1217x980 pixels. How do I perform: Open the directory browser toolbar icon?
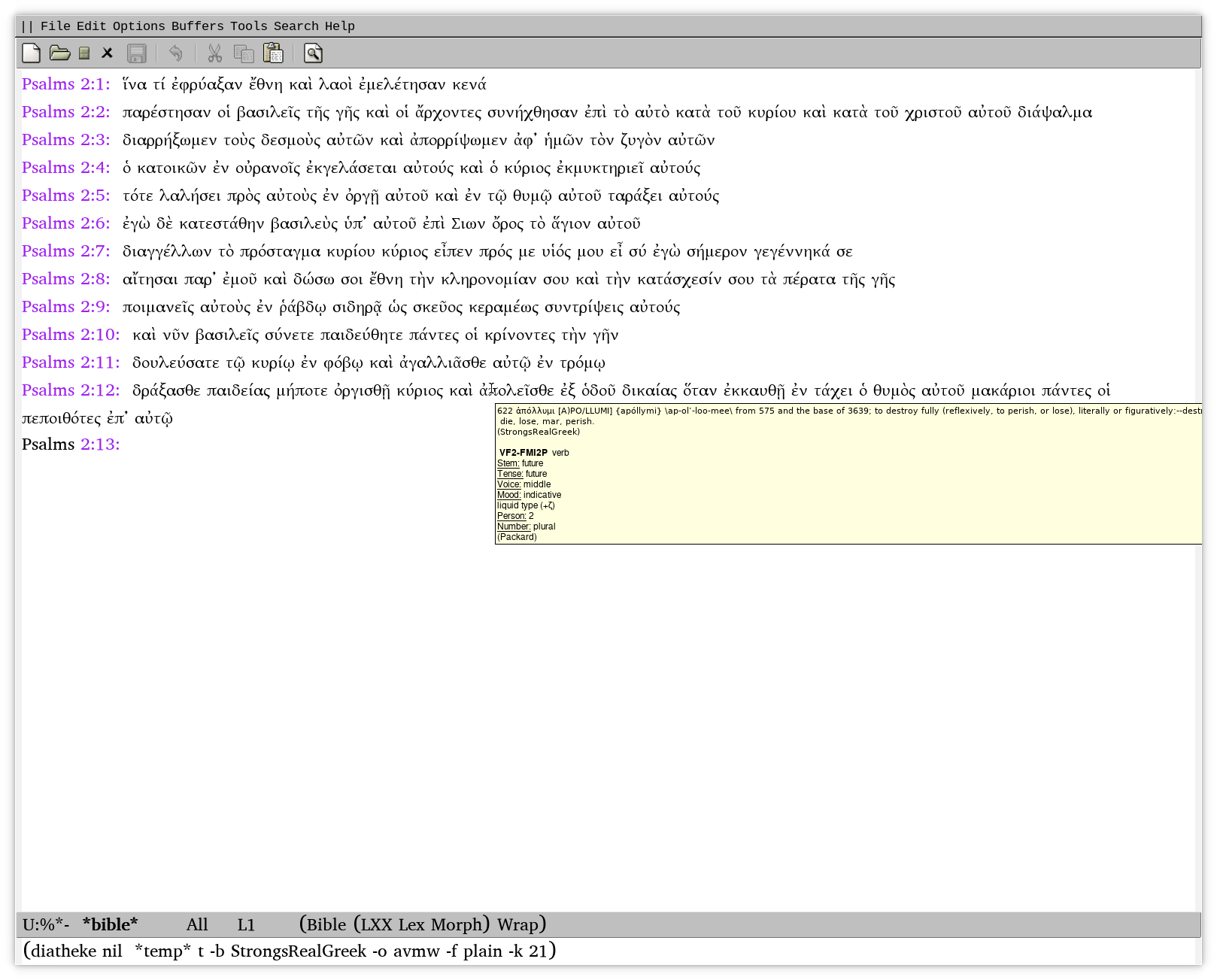(x=84, y=53)
